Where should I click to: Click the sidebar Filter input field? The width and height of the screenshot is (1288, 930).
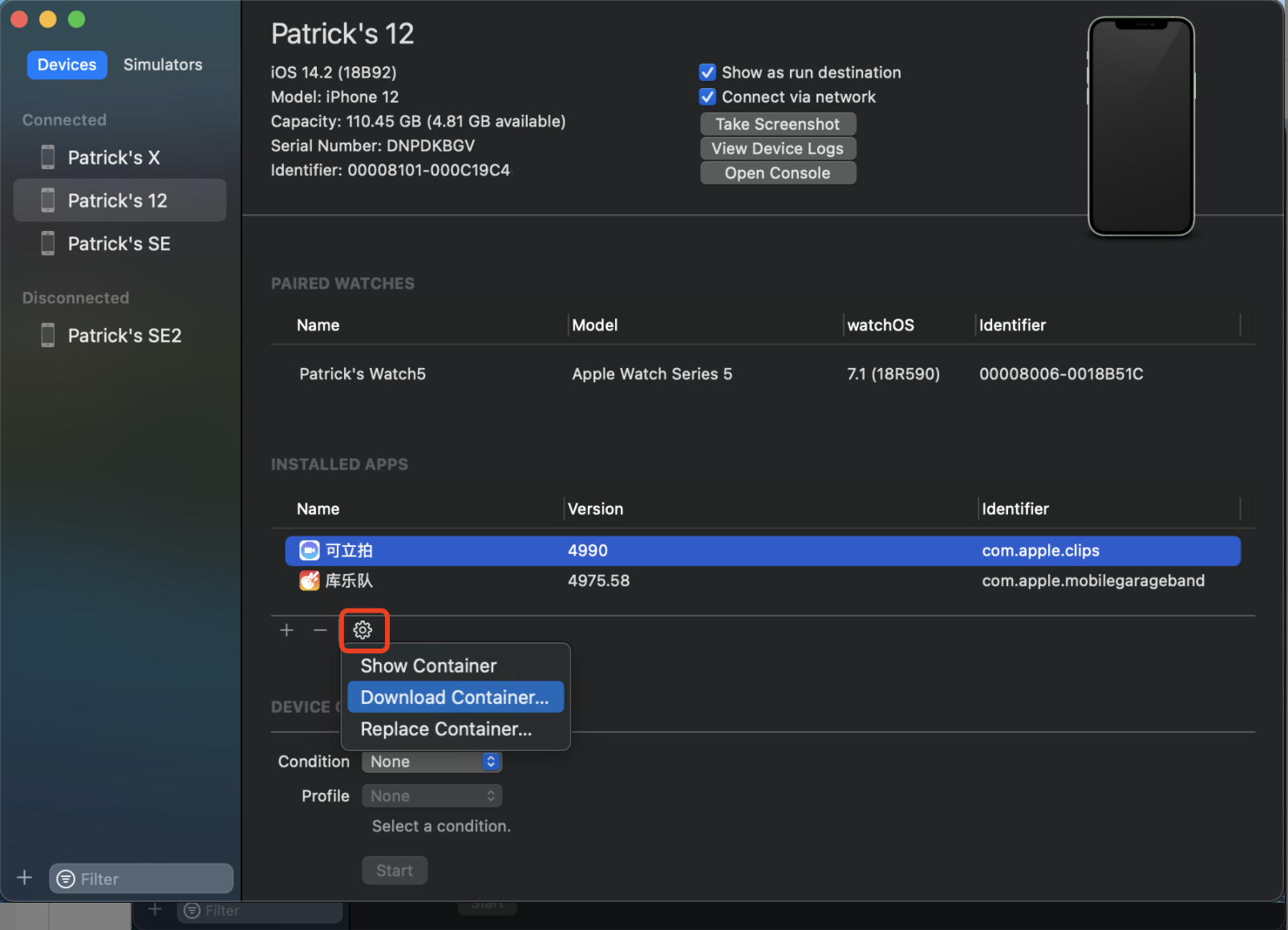[141, 879]
